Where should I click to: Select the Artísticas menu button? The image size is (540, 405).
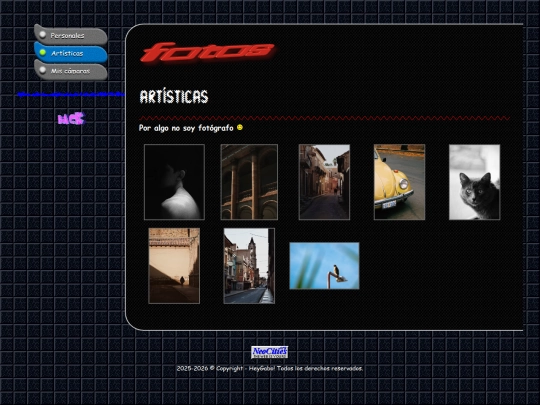[x=71, y=53]
